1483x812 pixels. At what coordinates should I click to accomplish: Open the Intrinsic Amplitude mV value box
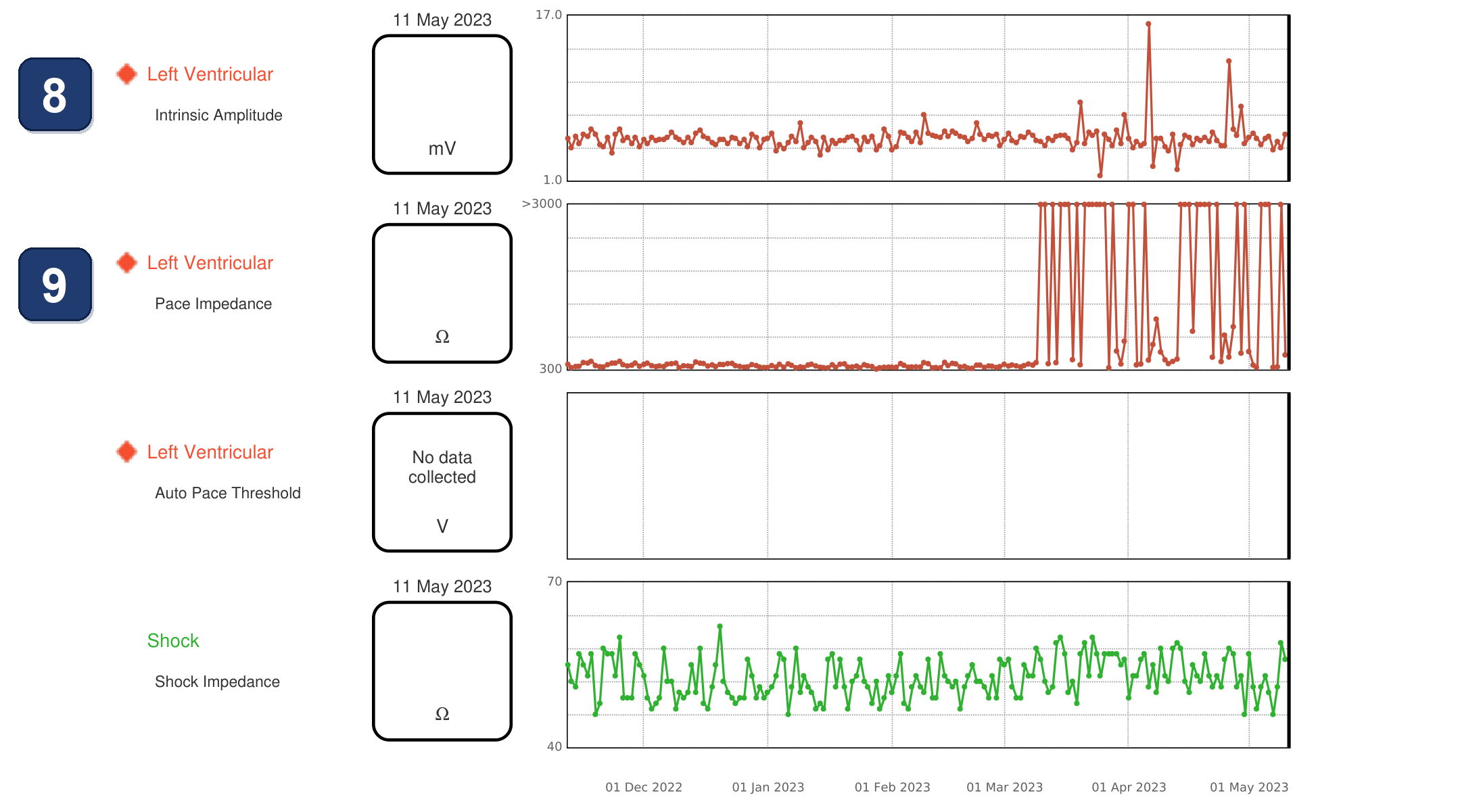(x=442, y=105)
